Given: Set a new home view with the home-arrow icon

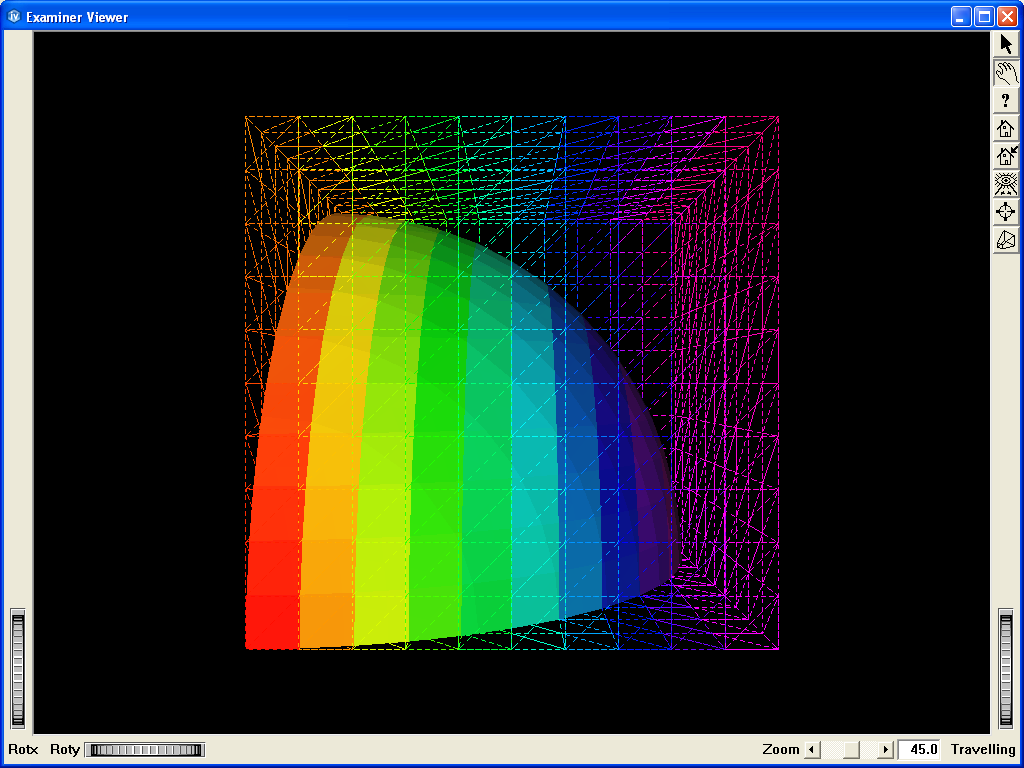Looking at the screenshot, I should pyautogui.click(x=1005, y=156).
